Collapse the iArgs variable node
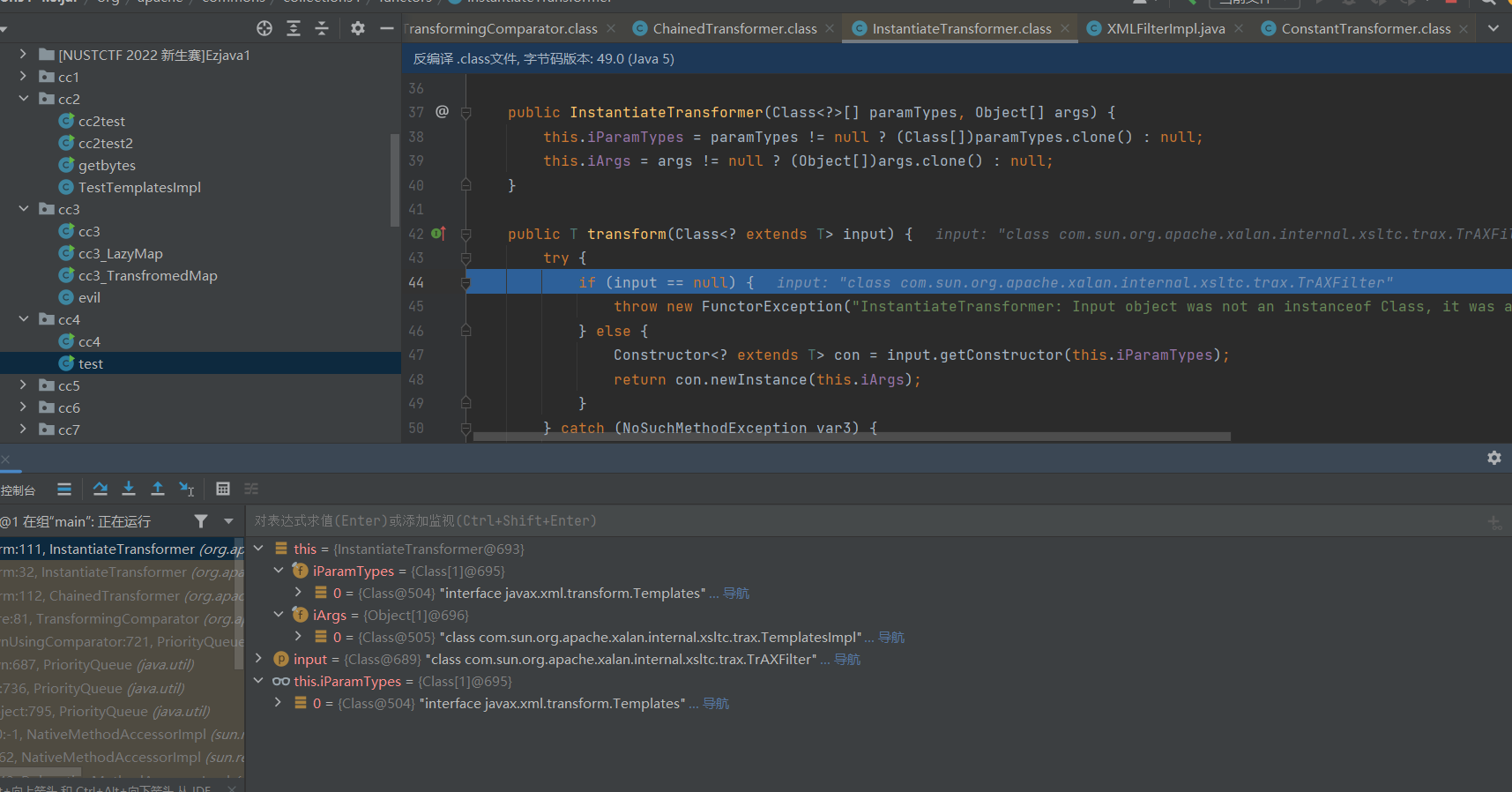This screenshot has width=1512, height=792. coord(279,615)
